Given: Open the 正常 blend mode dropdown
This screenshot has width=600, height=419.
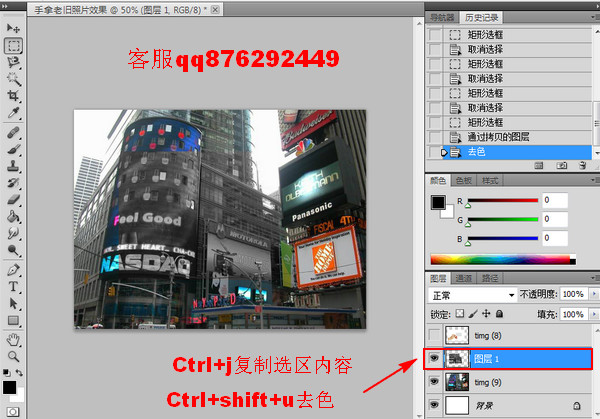Looking at the screenshot, I should coord(473,295).
